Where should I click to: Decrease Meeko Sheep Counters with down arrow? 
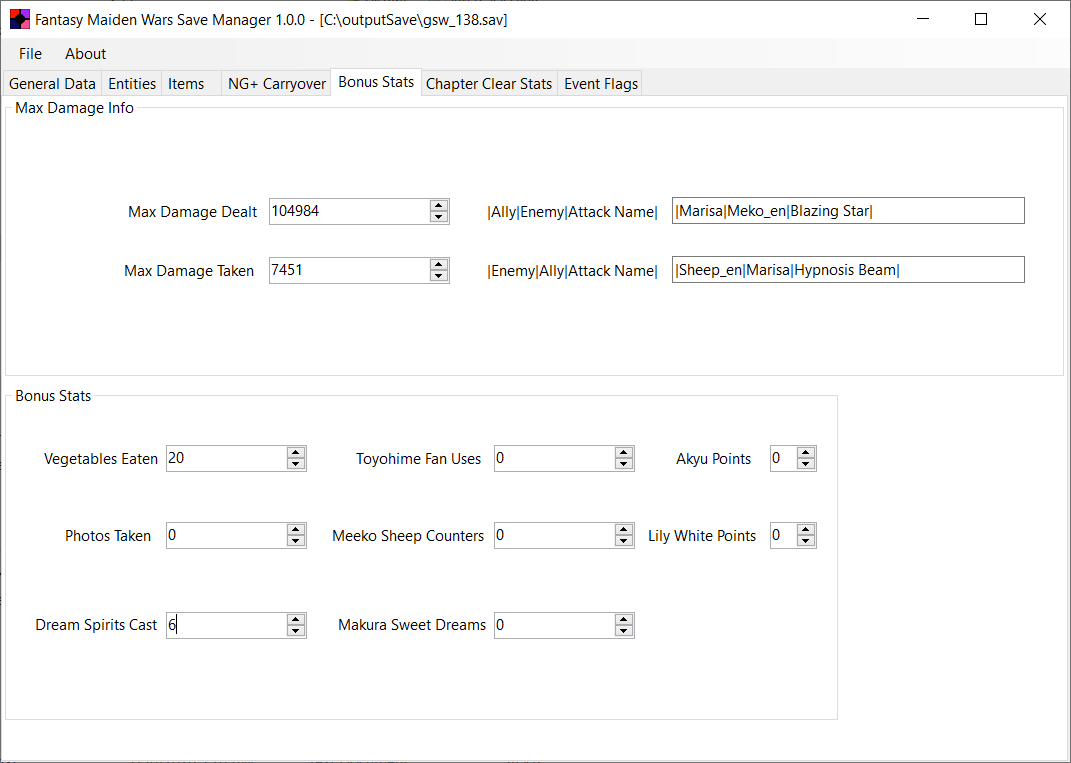624,542
